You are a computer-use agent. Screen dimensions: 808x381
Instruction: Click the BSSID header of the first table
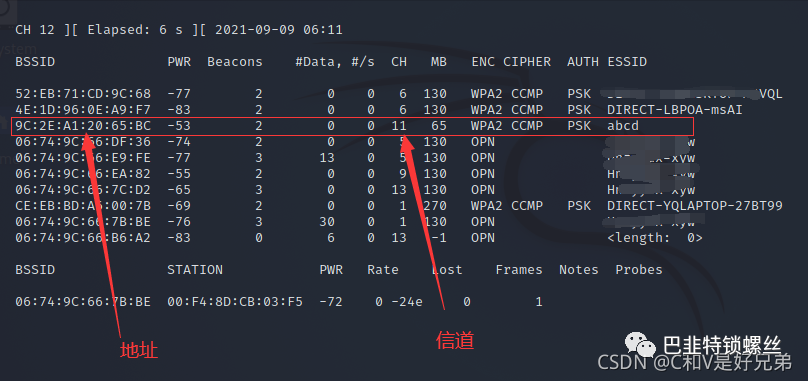35,62
